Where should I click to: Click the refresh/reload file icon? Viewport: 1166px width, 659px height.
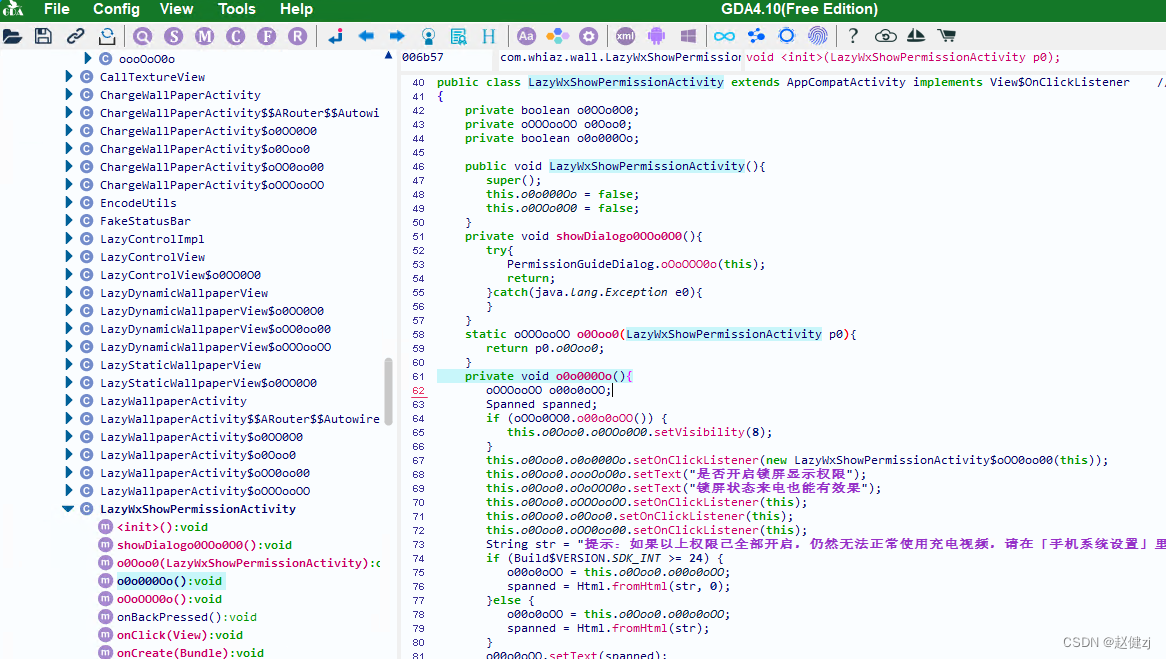[107, 36]
